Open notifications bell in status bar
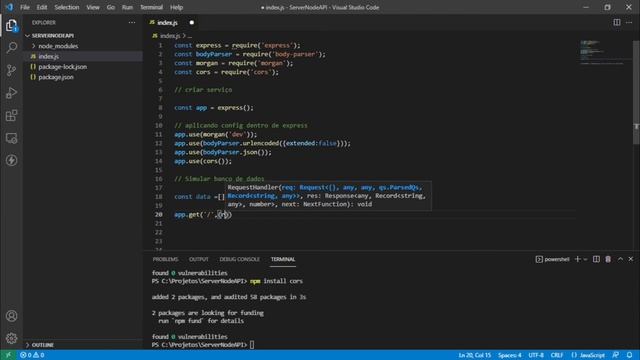 [x=629, y=355]
